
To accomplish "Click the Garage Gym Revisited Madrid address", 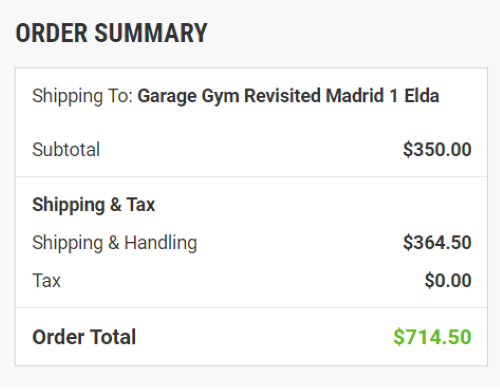I will pyautogui.click(x=288, y=96).
